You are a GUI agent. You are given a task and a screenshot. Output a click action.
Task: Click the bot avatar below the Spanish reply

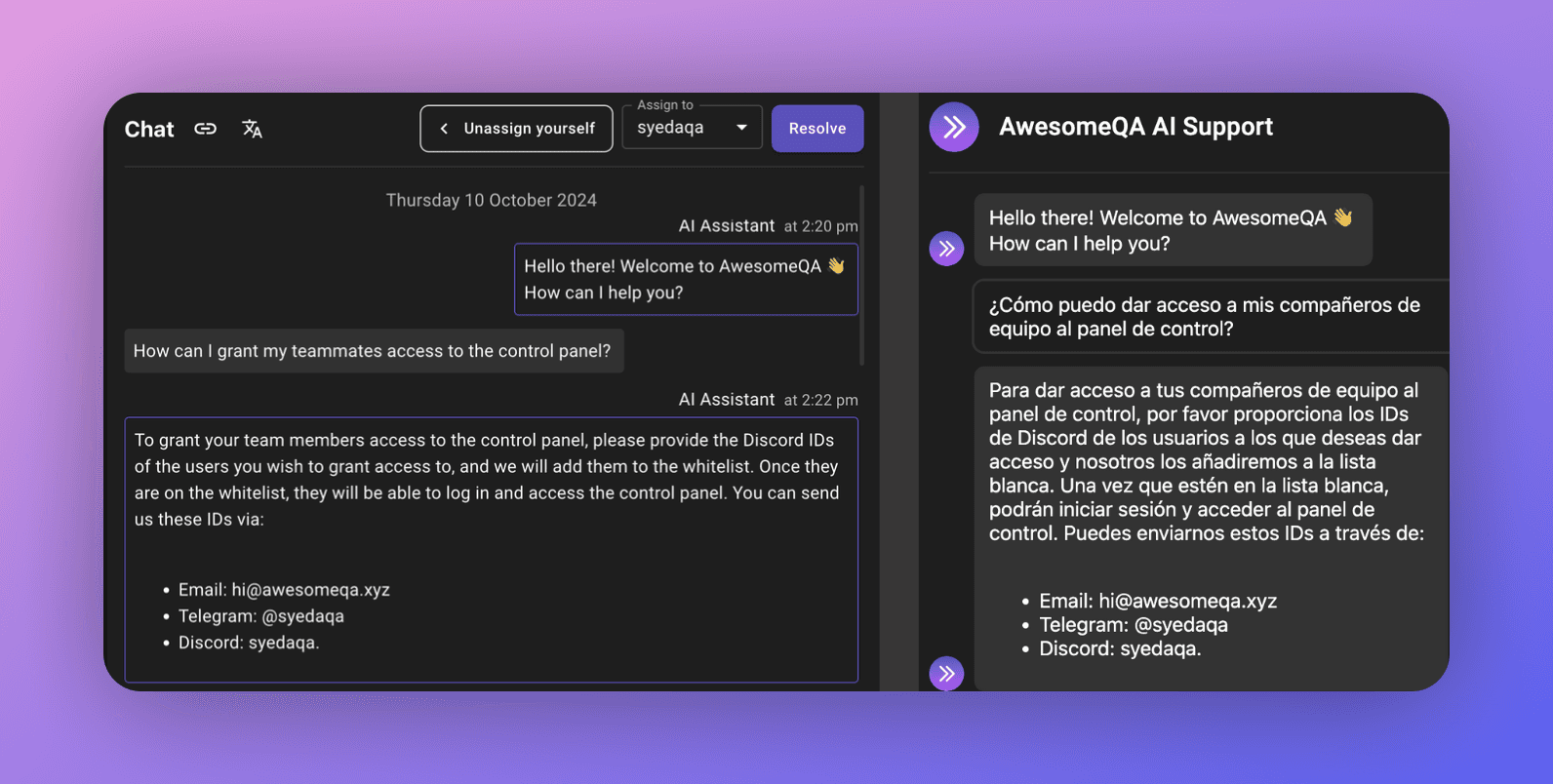click(x=946, y=673)
